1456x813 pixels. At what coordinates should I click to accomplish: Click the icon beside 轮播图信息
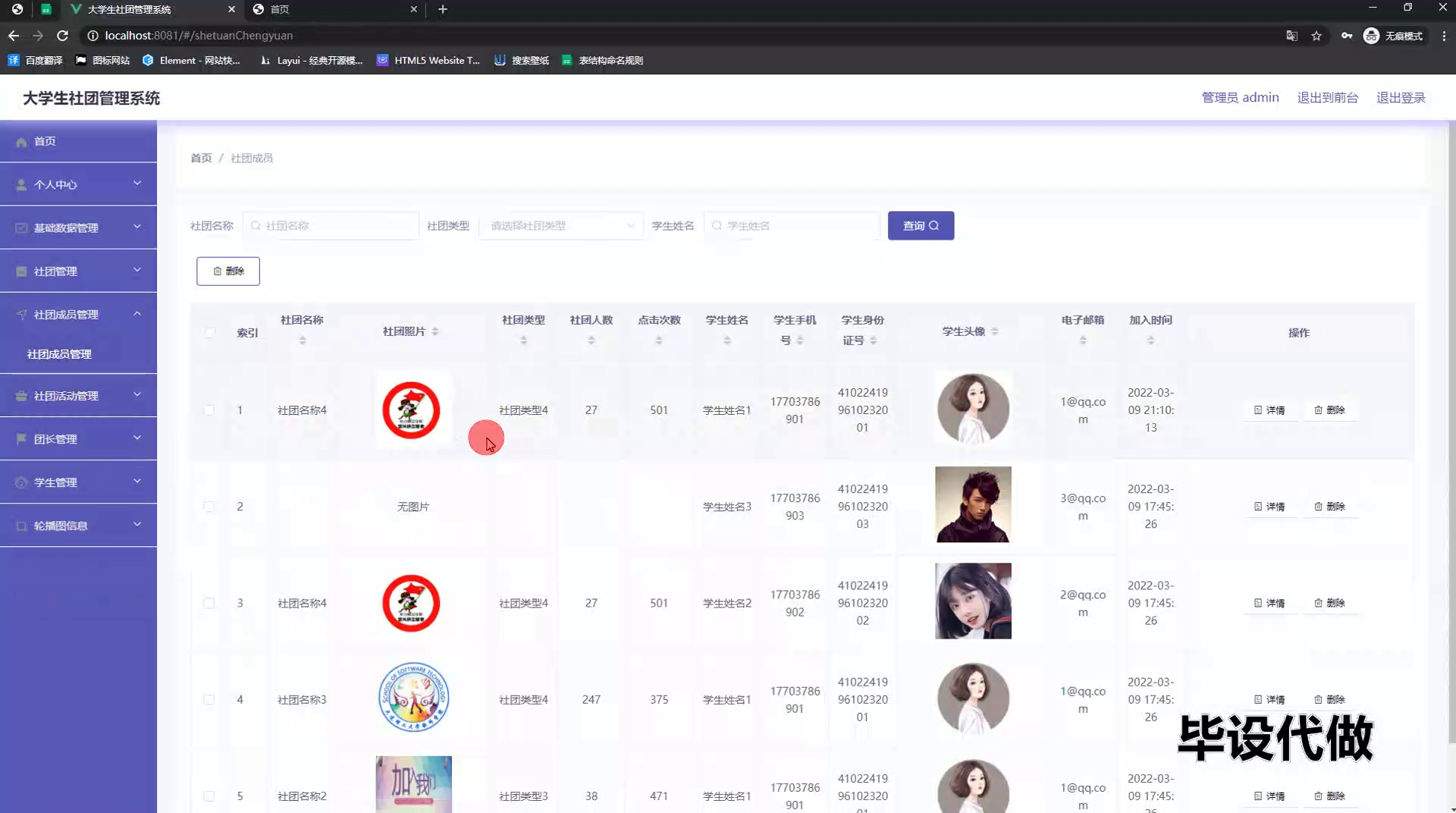click(x=21, y=526)
